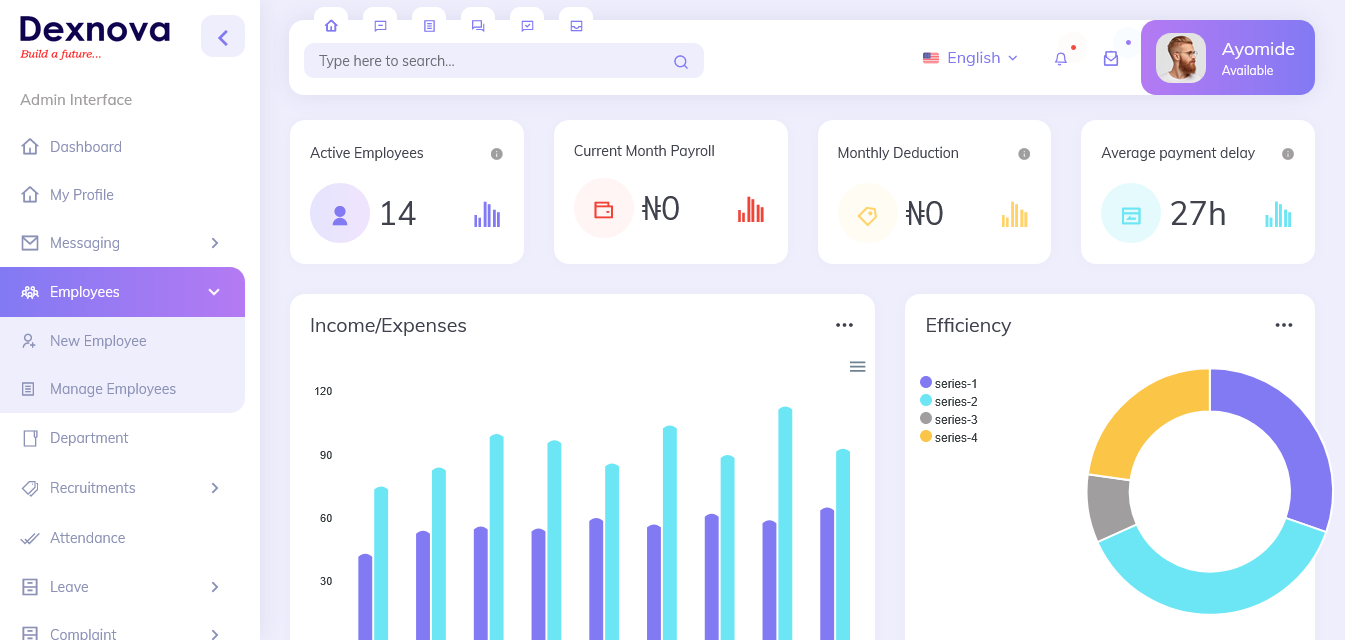Collapse the Employees sidebar section
The height and width of the screenshot is (640, 1345).
213,292
